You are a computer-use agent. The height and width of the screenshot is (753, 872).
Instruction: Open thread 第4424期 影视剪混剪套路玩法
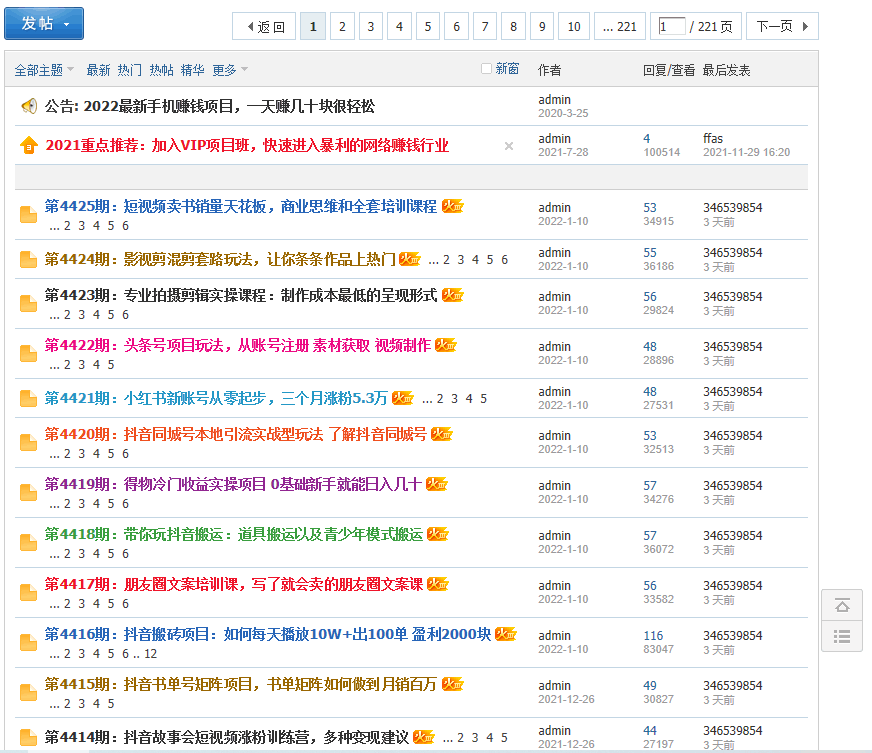(220, 259)
